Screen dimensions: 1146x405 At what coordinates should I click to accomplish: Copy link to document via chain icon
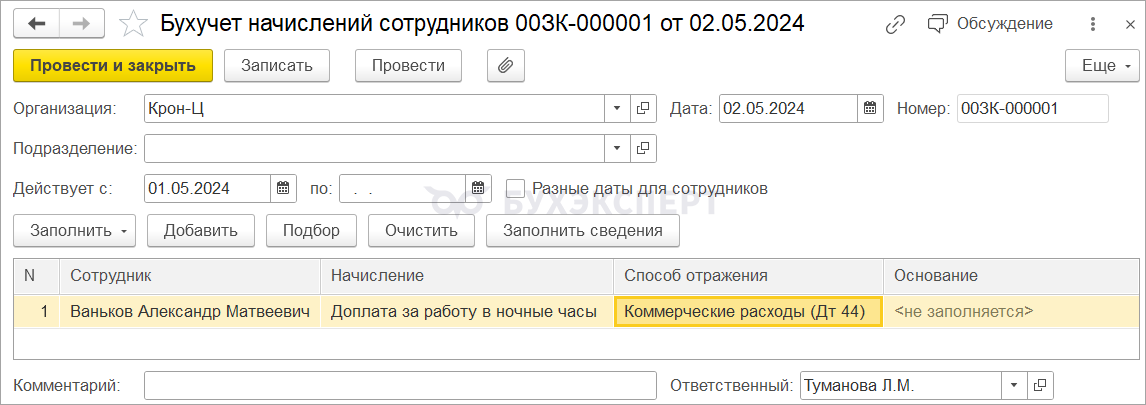tap(896, 23)
